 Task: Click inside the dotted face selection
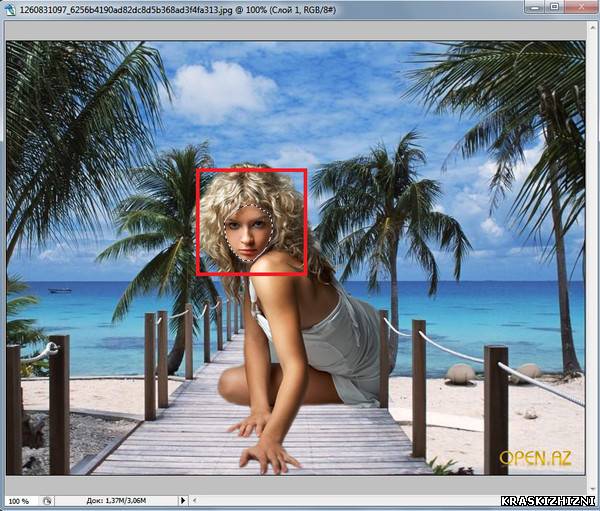coord(248,233)
